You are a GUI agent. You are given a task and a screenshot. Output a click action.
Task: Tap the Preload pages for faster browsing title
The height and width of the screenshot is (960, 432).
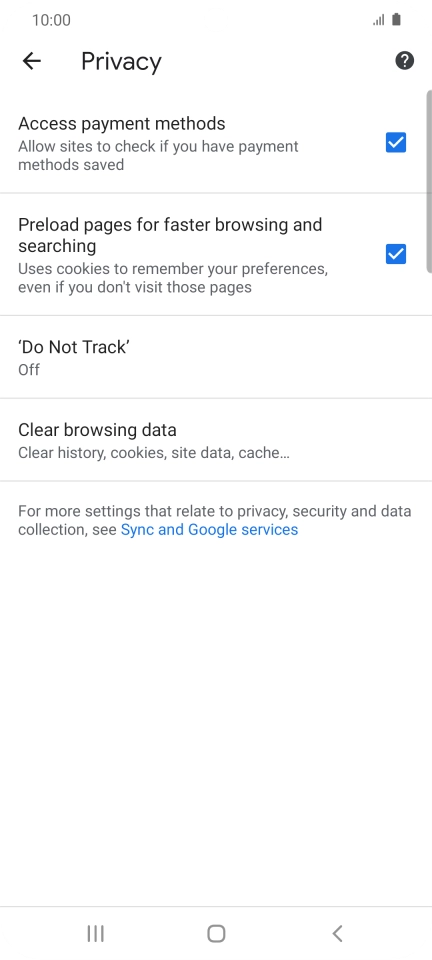coord(170,235)
